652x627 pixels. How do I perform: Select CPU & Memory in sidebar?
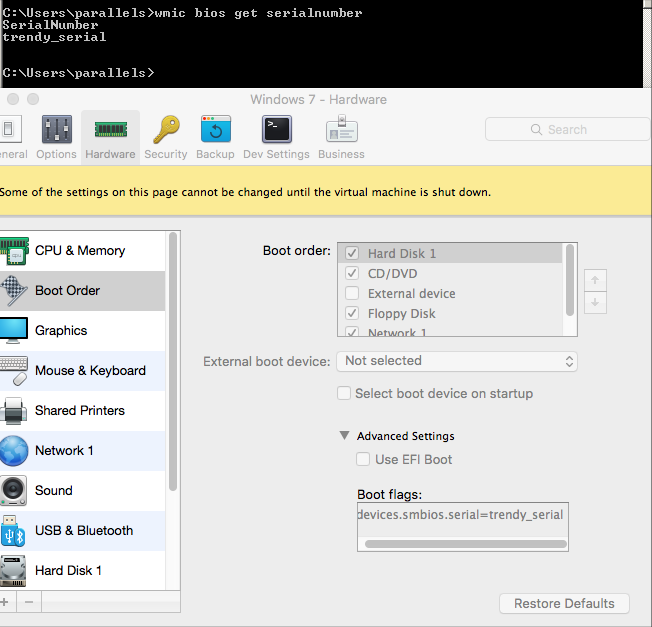click(x=82, y=251)
